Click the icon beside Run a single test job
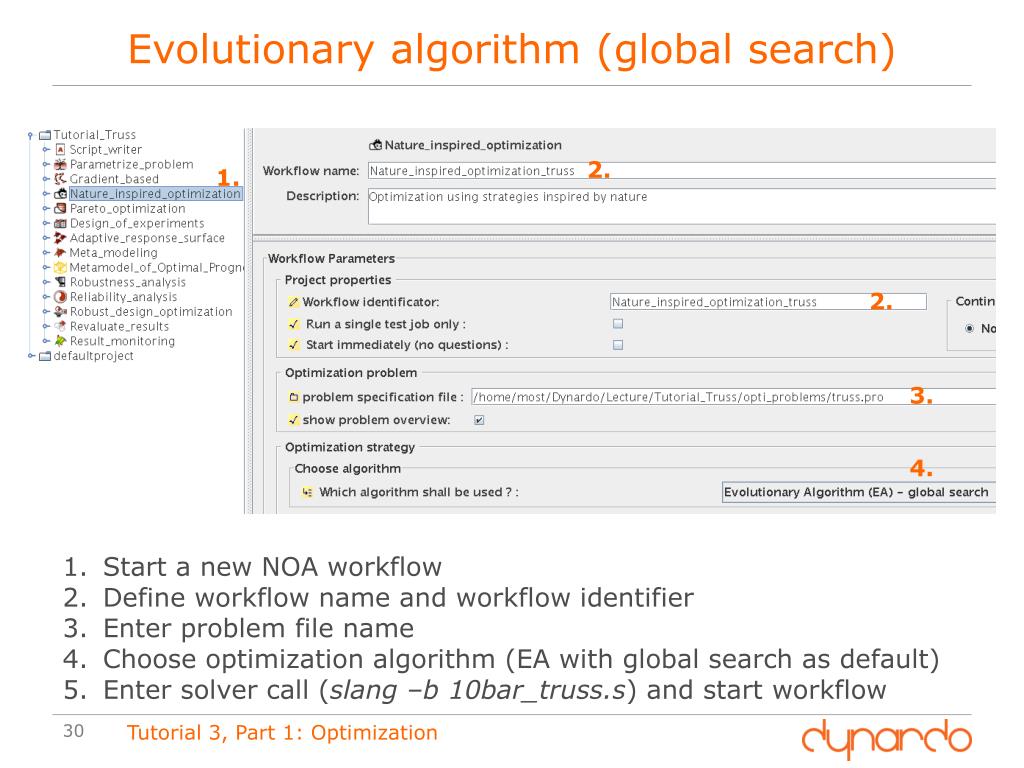Viewport: 1024px width, 768px height. pyautogui.click(x=294, y=324)
